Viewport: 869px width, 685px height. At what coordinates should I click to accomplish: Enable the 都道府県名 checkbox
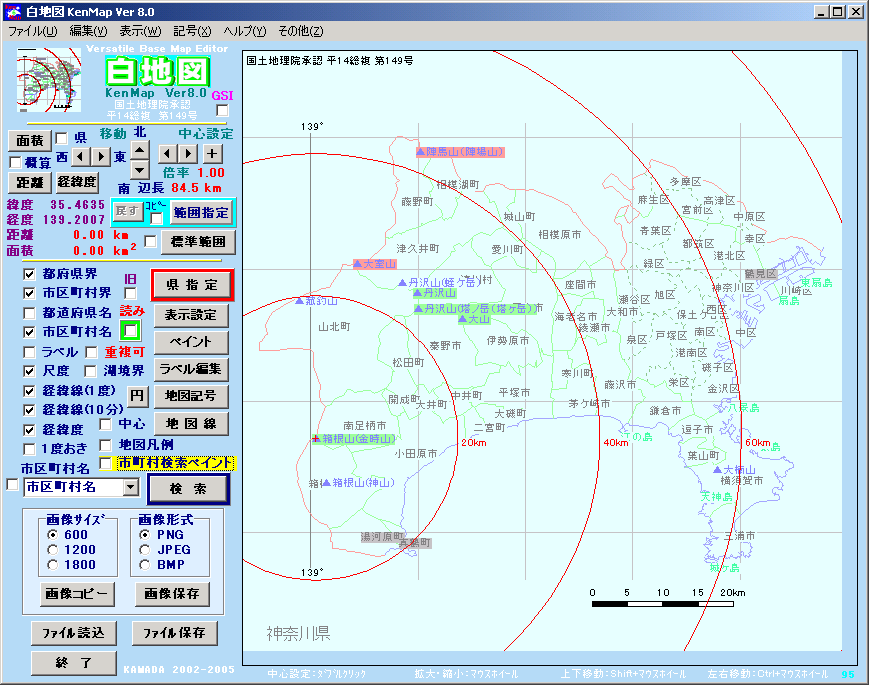(x=29, y=312)
